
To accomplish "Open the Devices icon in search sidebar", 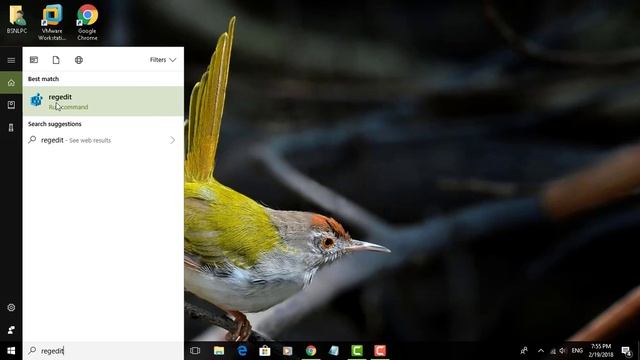I will pyautogui.click(x=11, y=128).
